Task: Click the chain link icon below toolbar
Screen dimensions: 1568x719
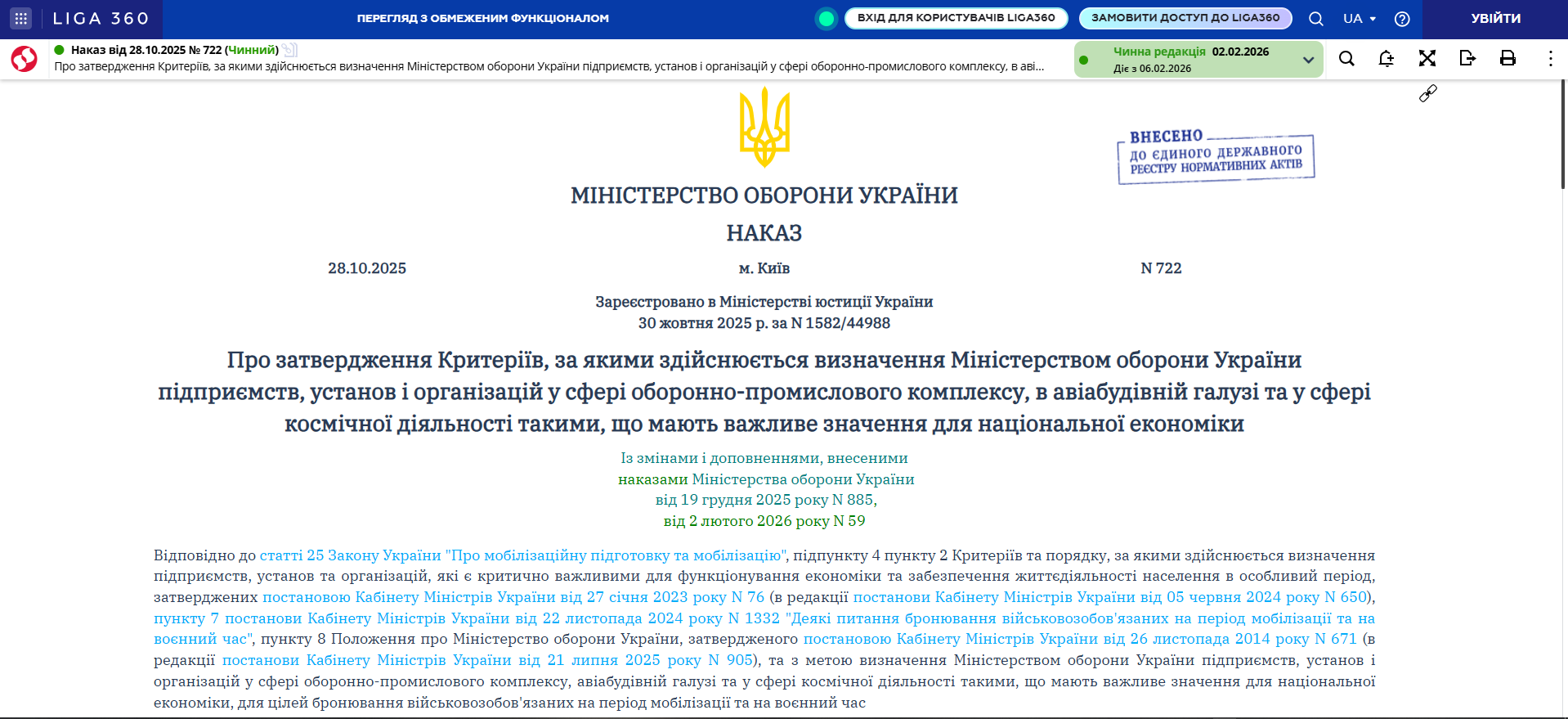Action: tap(1427, 94)
